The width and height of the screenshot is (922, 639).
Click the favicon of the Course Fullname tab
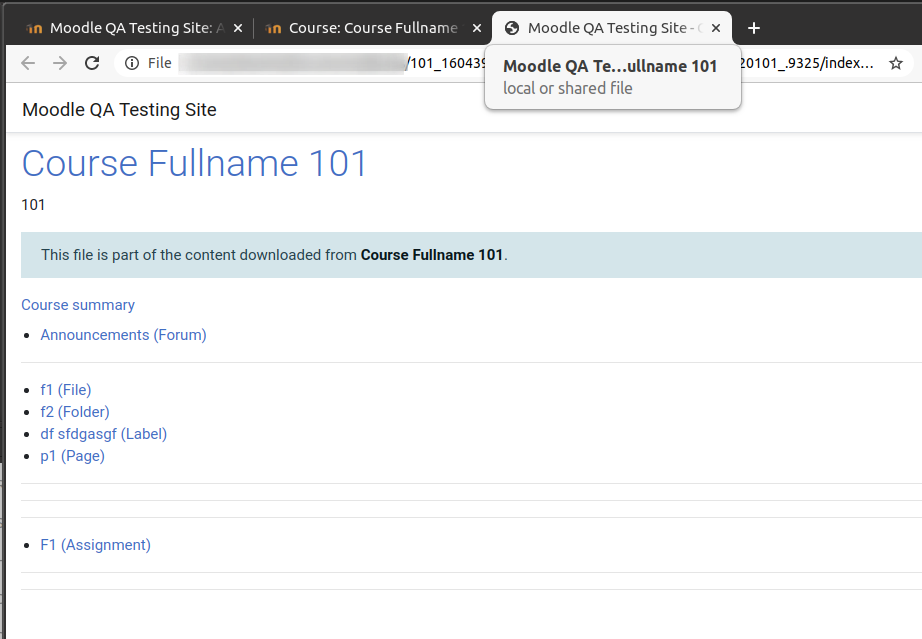tap(273, 28)
